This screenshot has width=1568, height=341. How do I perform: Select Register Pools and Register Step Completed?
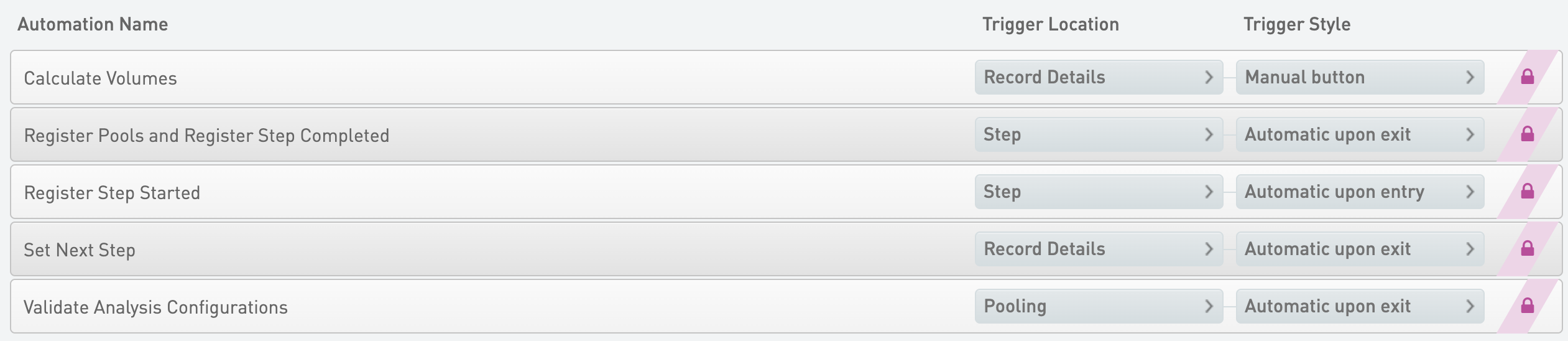[786, 134]
